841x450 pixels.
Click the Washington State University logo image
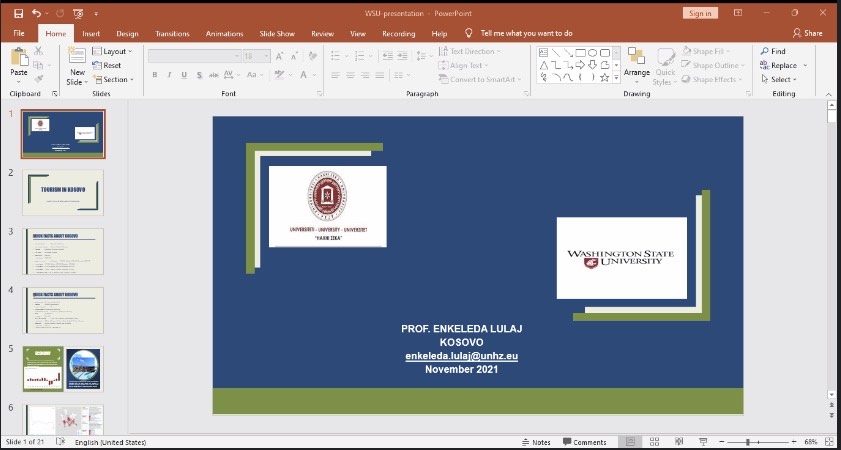[622, 258]
